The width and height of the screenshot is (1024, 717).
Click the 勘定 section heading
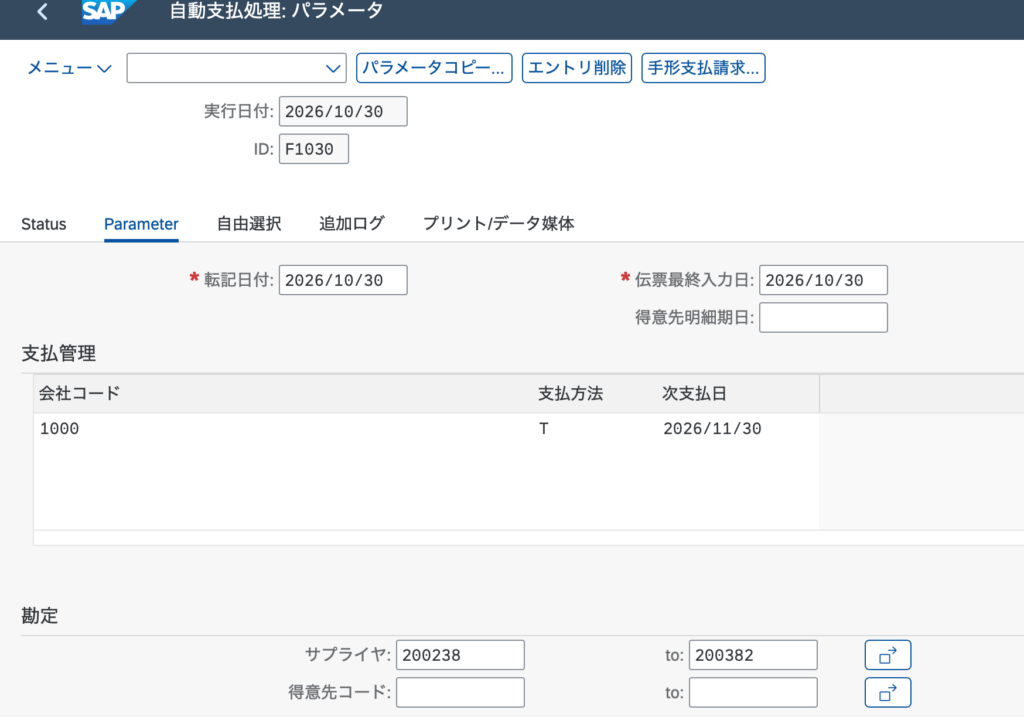40,615
